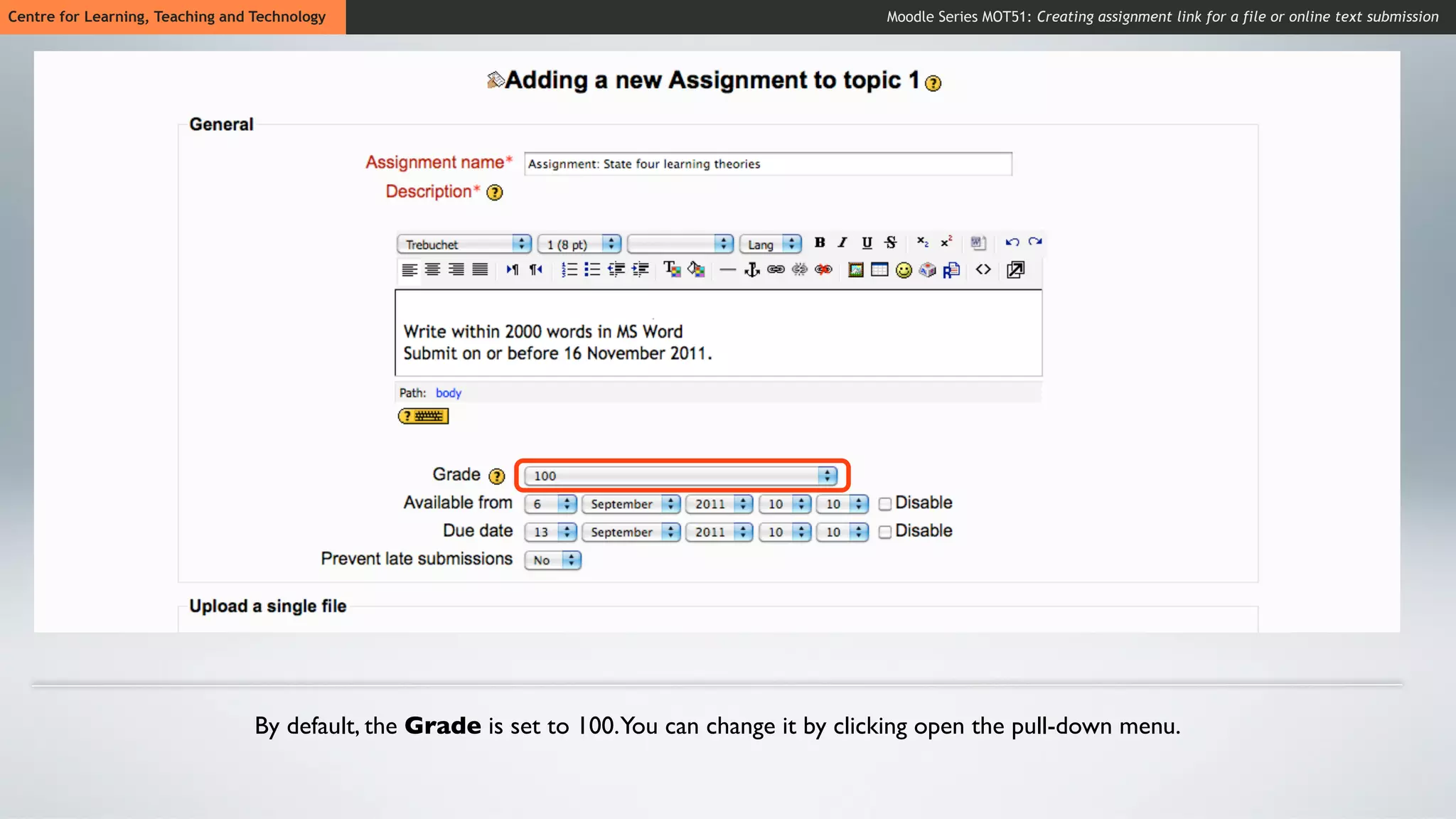Screen dimensions: 1456x819
Task: Open Due date day dropdown showing 13
Action: [550, 532]
